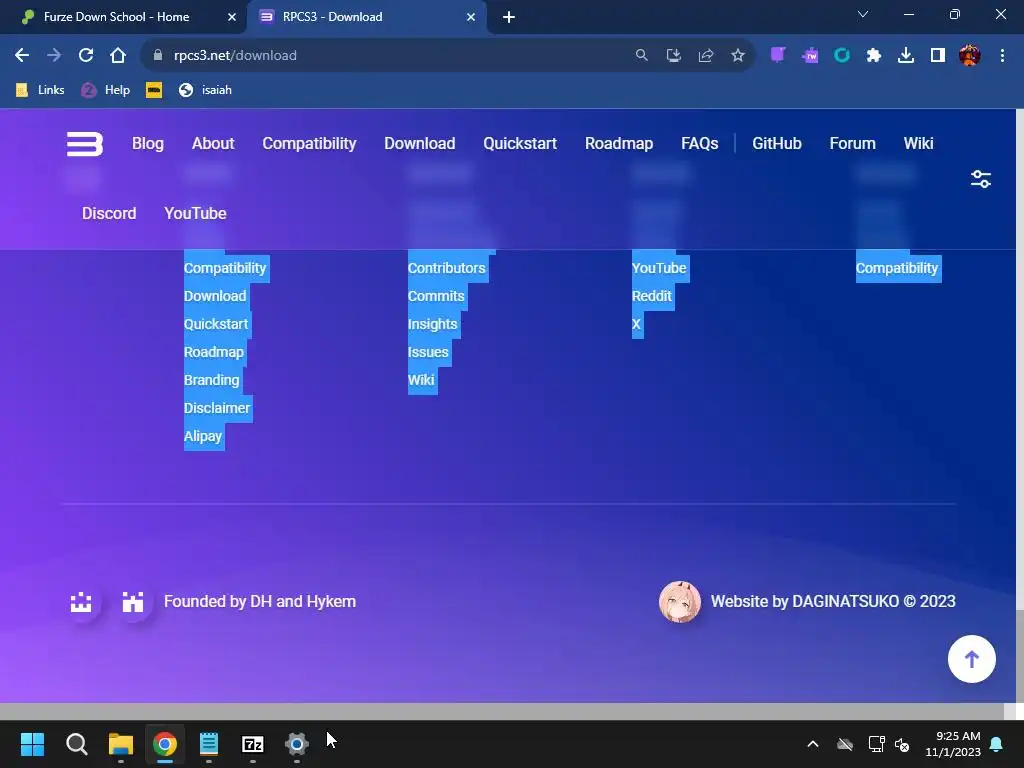Open Wiki in the top navigation

(918, 144)
